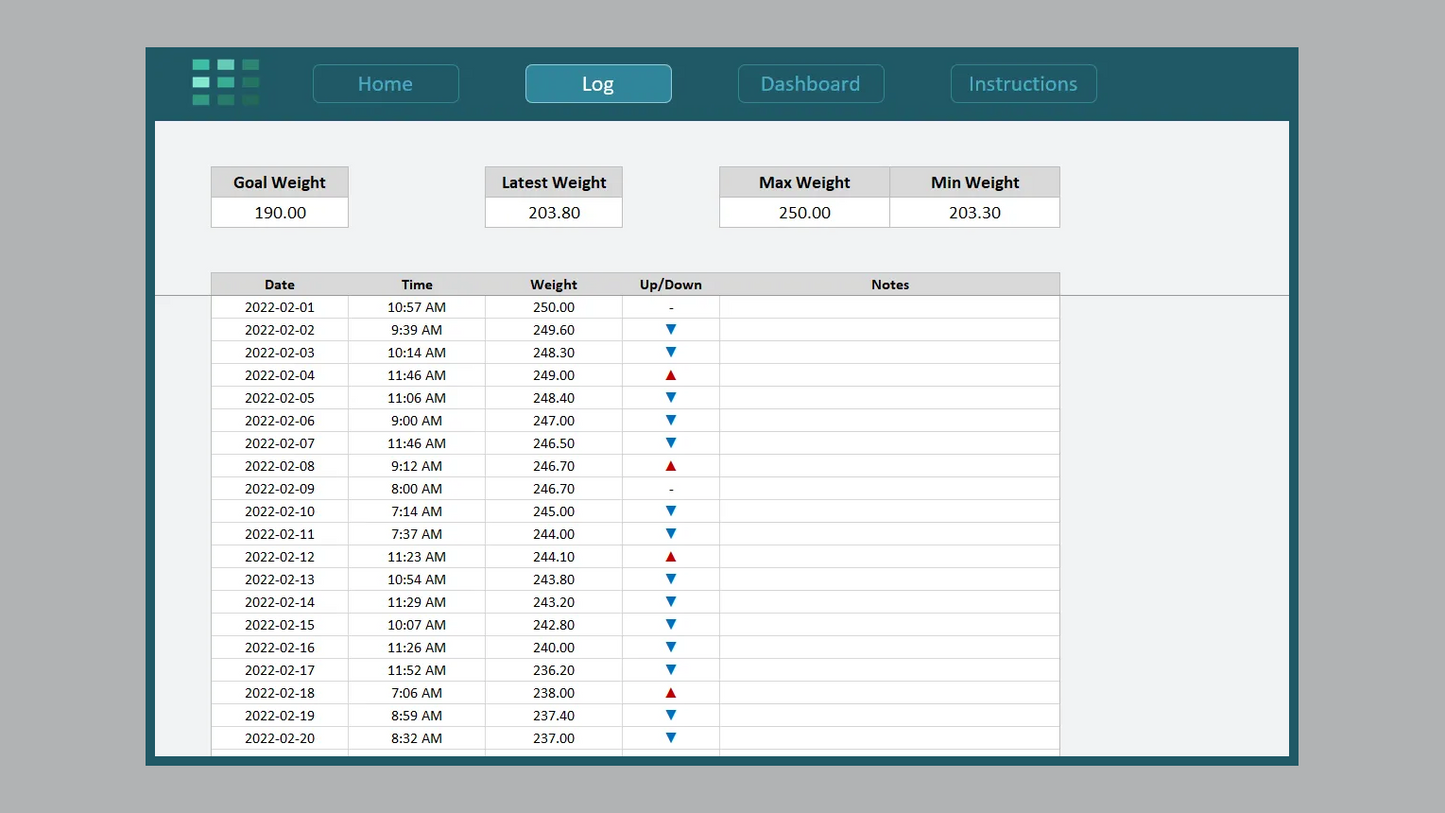Click the Date column header
Viewport: 1445px width, 813px height.
coord(280,285)
